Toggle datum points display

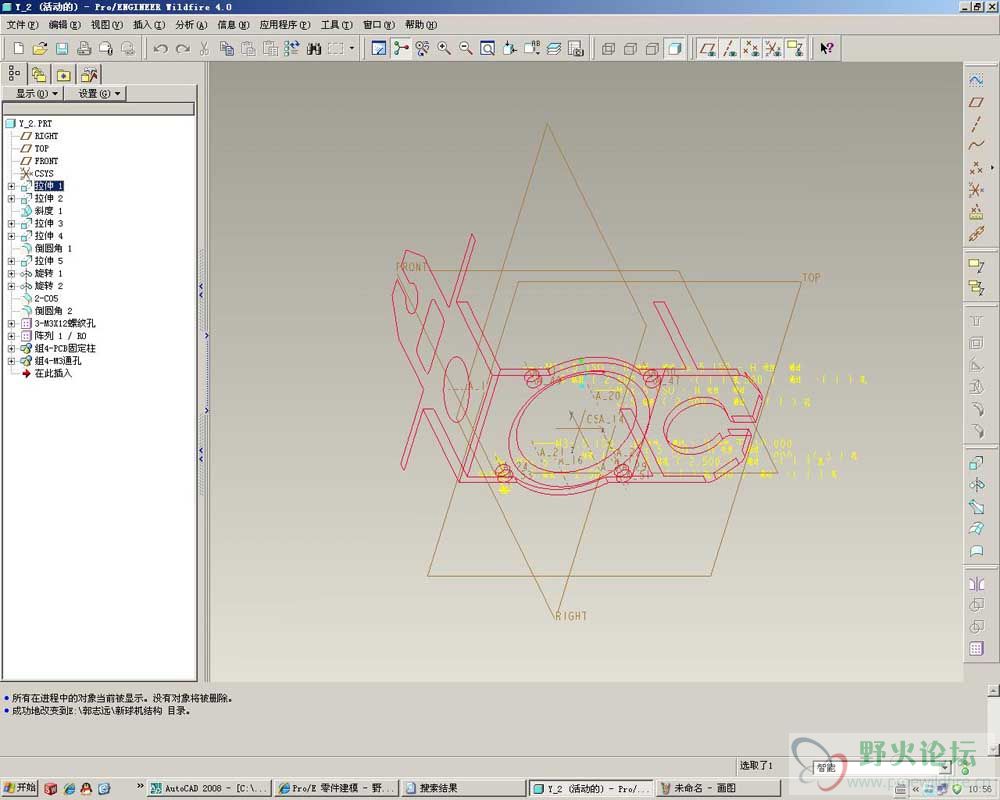point(751,48)
